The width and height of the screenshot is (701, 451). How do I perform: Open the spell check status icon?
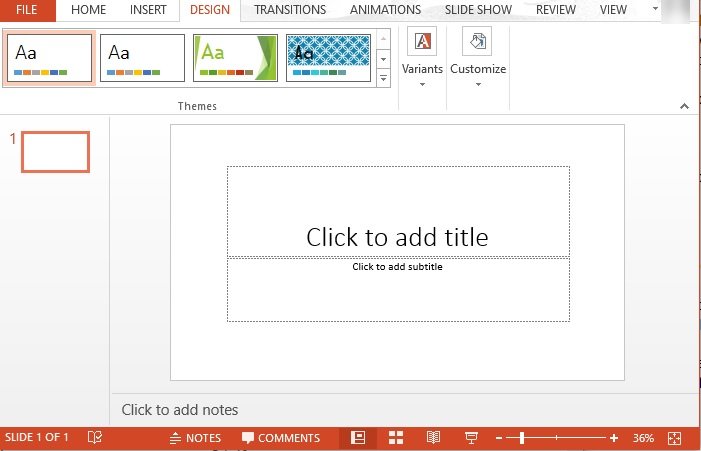coord(95,437)
